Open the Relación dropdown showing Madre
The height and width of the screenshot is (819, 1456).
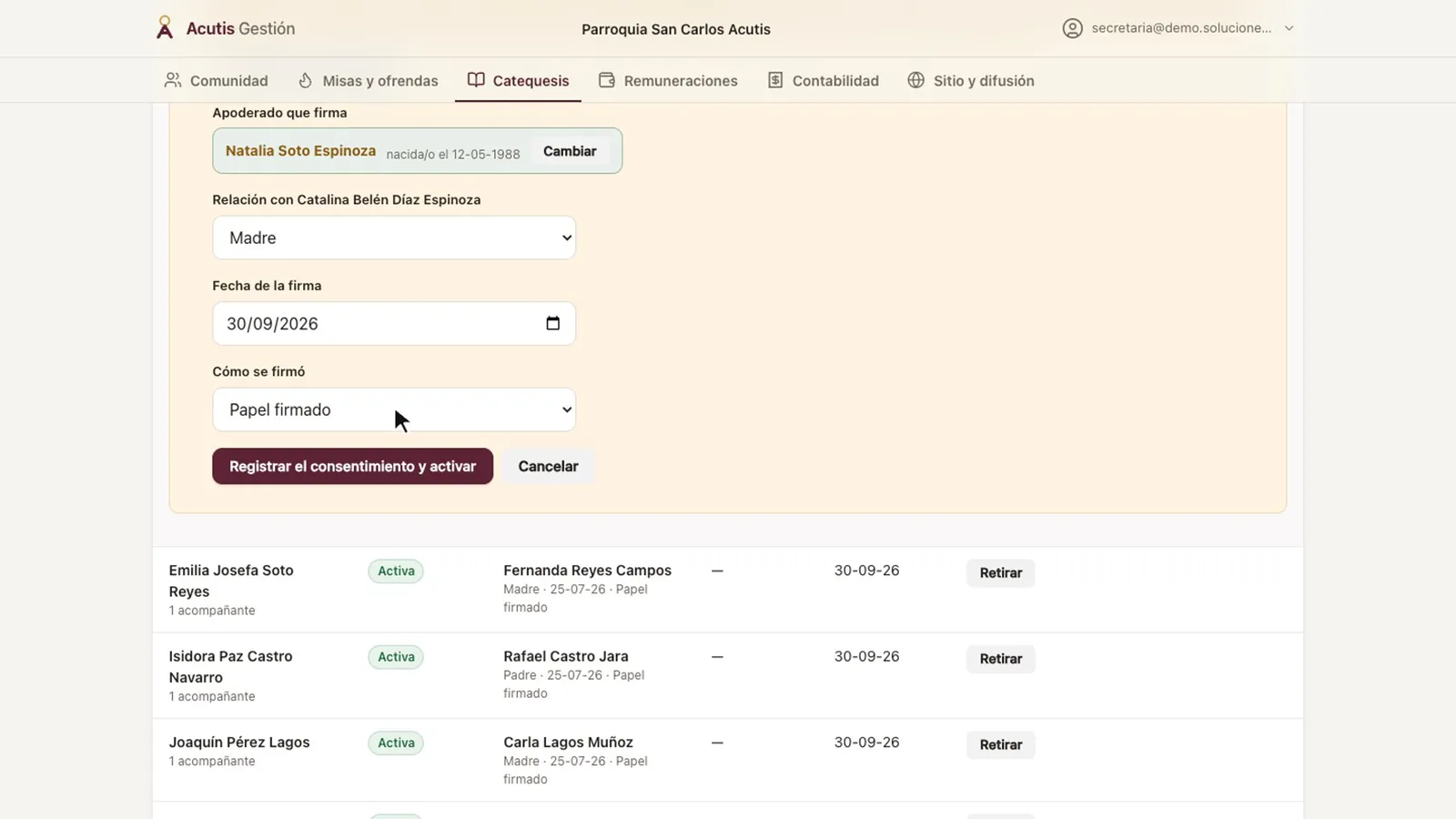(x=394, y=238)
